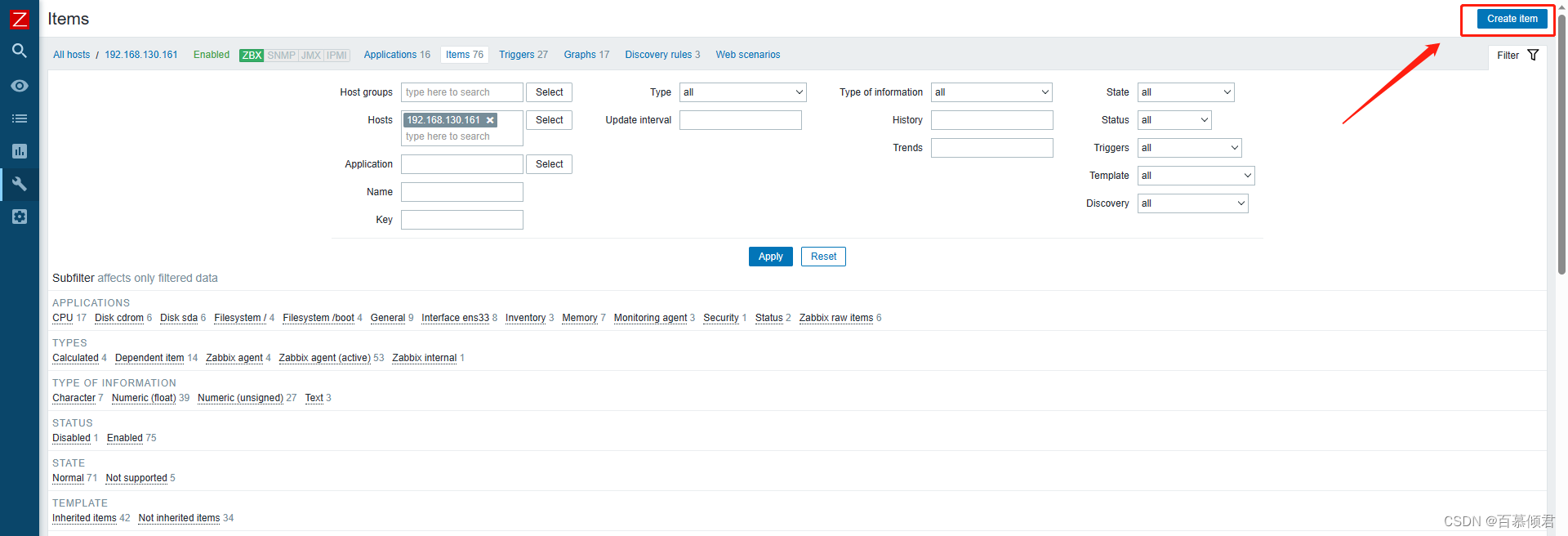Open the Triggers filter dropdown
1568x536 pixels.
(1190, 148)
